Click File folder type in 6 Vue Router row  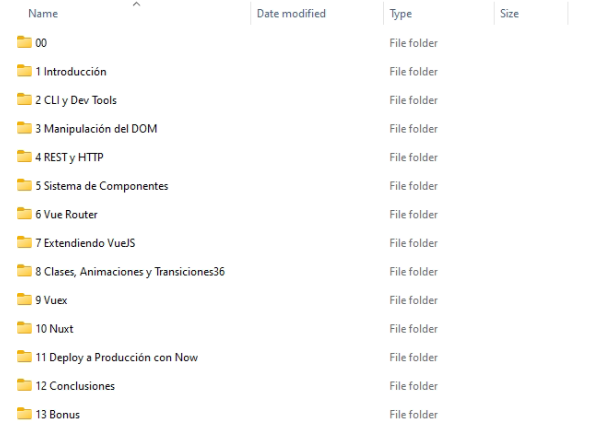413,214
